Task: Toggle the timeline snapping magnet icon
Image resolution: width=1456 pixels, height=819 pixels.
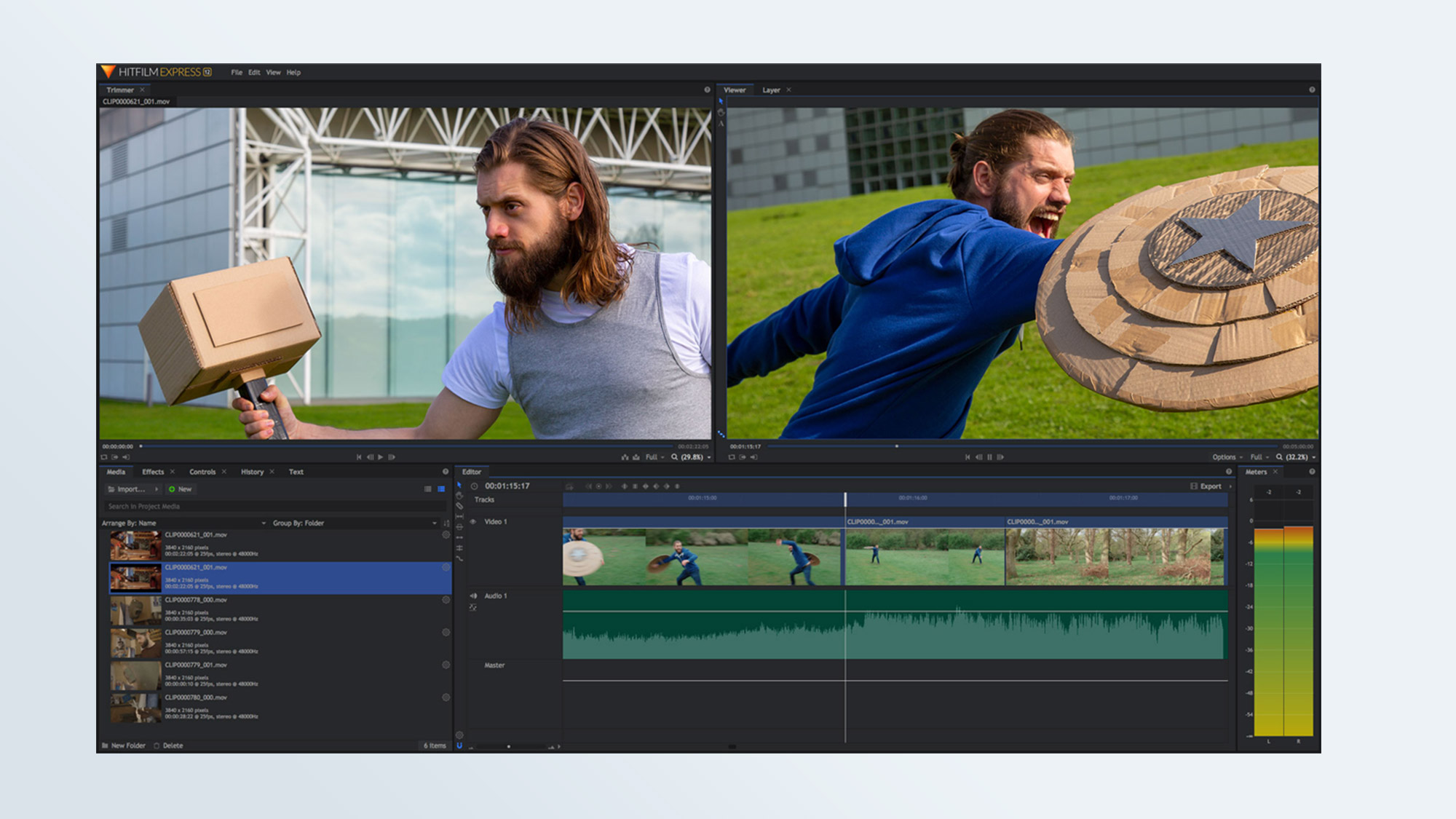Action: [x=459, y=745]
